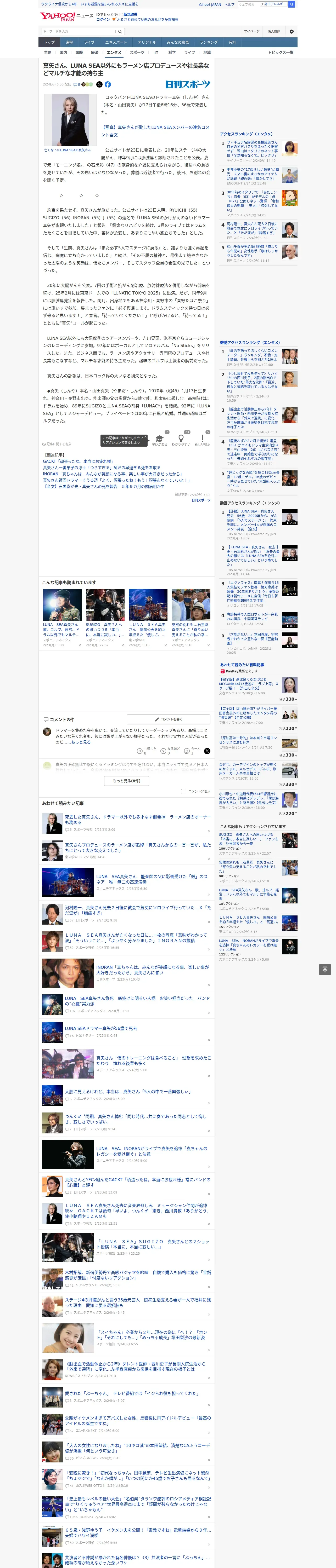Open settings via the gear icon
This screenshot has height=1568, width=336.
click(292, 31)
